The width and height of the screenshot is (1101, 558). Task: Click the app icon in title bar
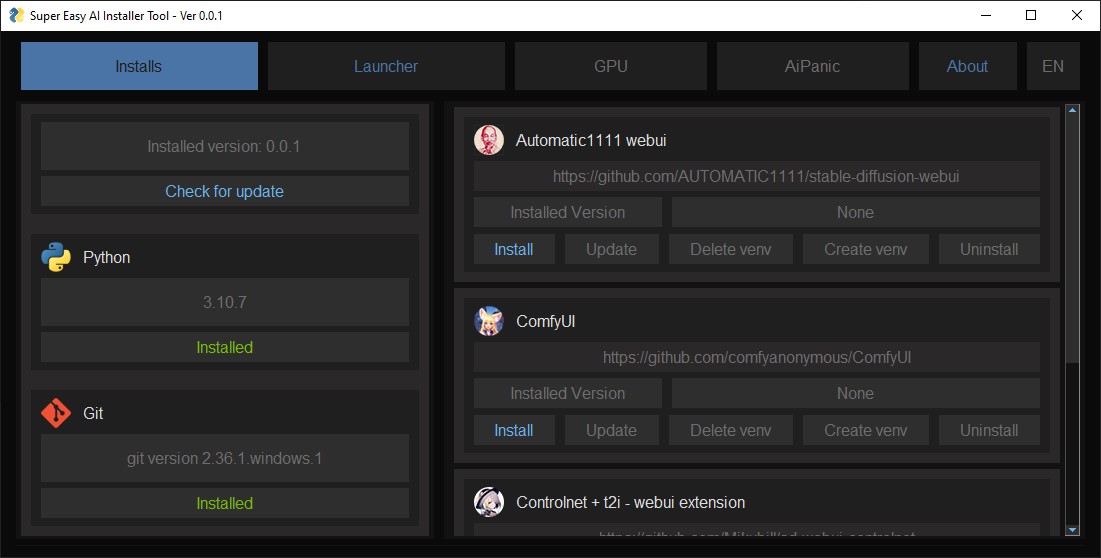tap(16, 15)
